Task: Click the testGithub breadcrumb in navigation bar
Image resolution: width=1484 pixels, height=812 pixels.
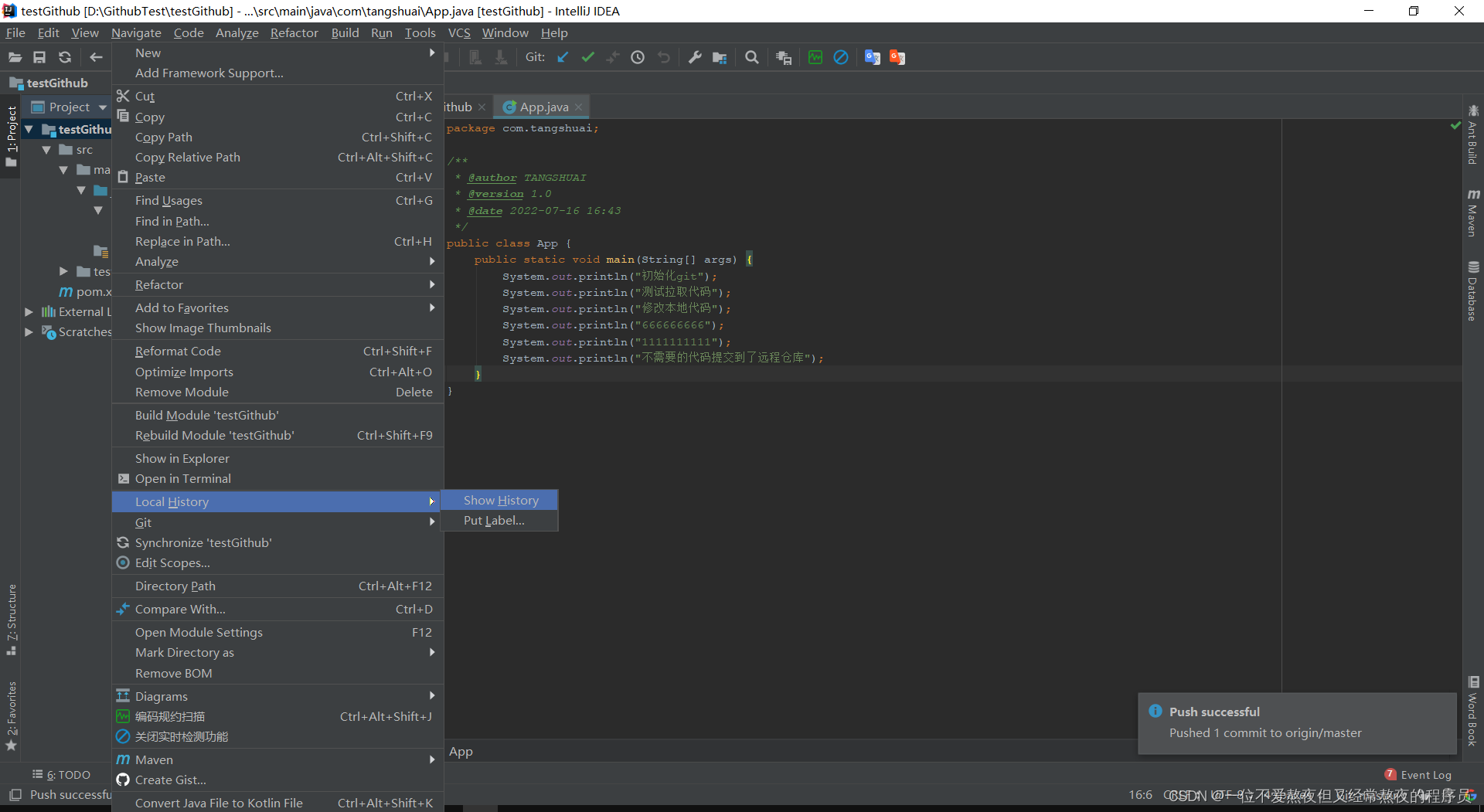Action: tap(49, 83)
